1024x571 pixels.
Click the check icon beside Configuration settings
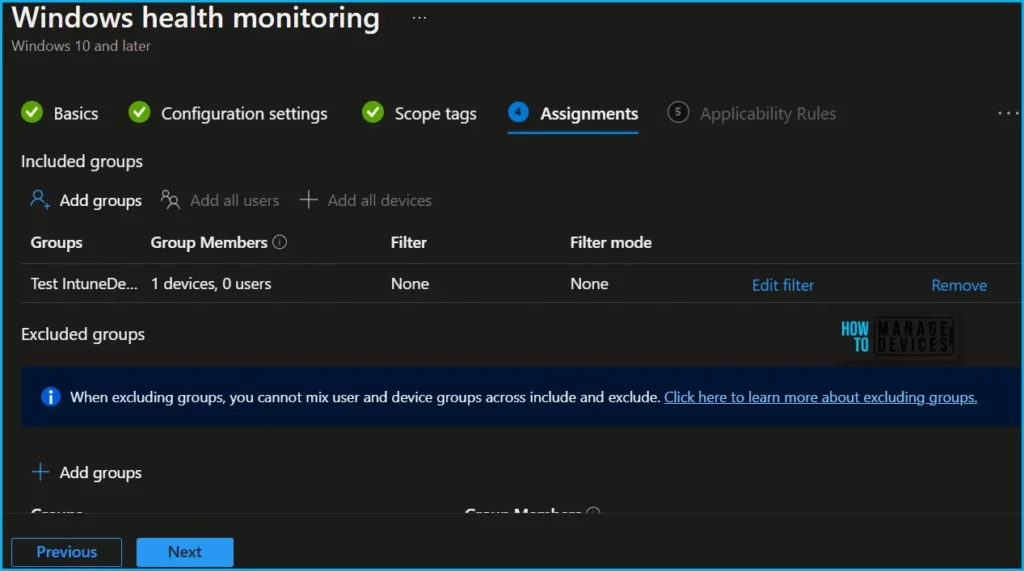[x=139, y=112]
